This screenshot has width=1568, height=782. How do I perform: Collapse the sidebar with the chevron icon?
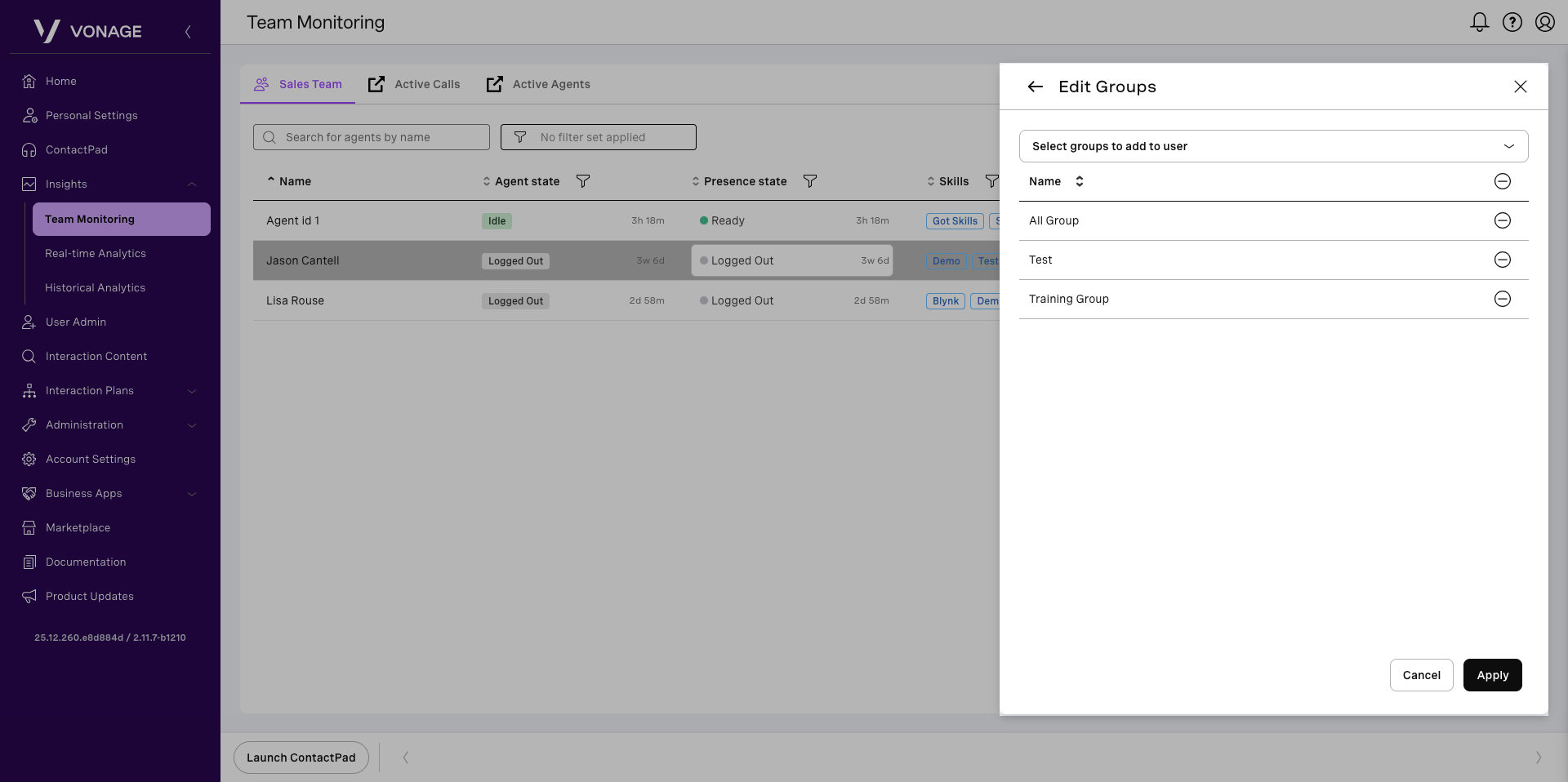pos(188,32)
